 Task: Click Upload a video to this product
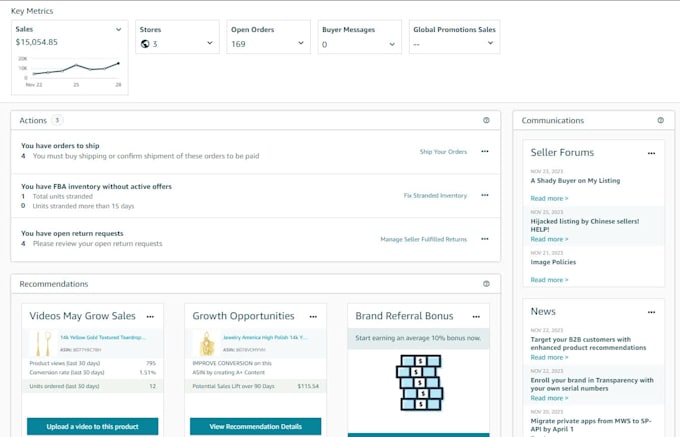point(92,427)
